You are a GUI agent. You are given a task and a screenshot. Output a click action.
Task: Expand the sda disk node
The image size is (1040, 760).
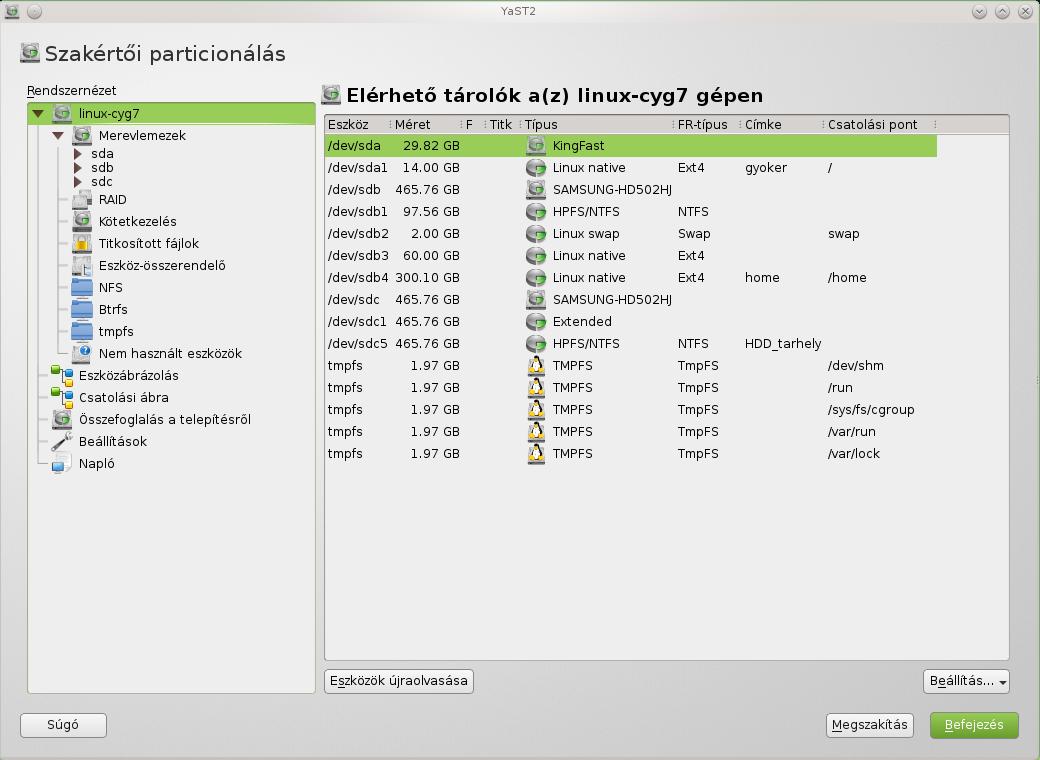coord(78,154)
